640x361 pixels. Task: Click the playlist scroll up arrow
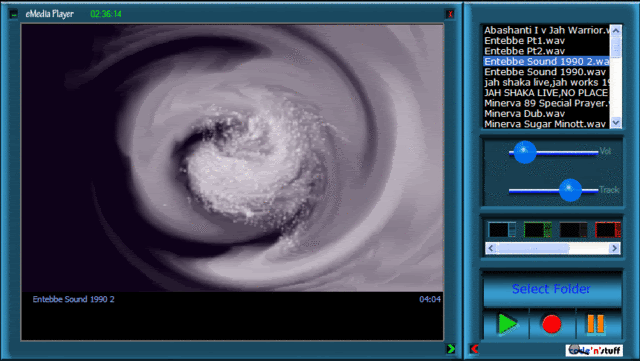(x=616, y=30)
